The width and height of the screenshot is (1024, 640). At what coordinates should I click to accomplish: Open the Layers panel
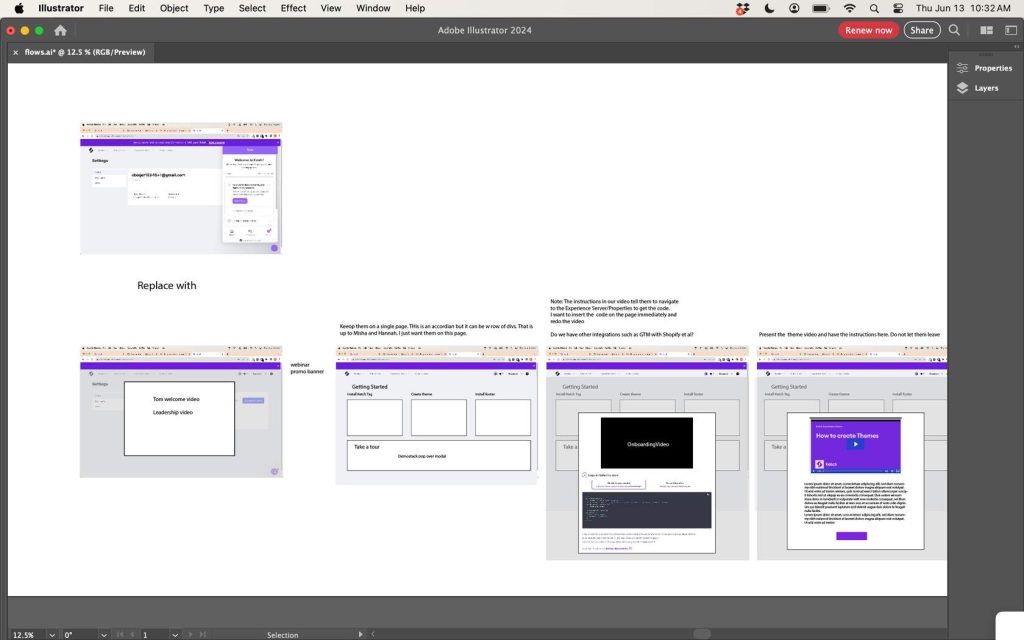pyautogui.click(x=985, y=88)
